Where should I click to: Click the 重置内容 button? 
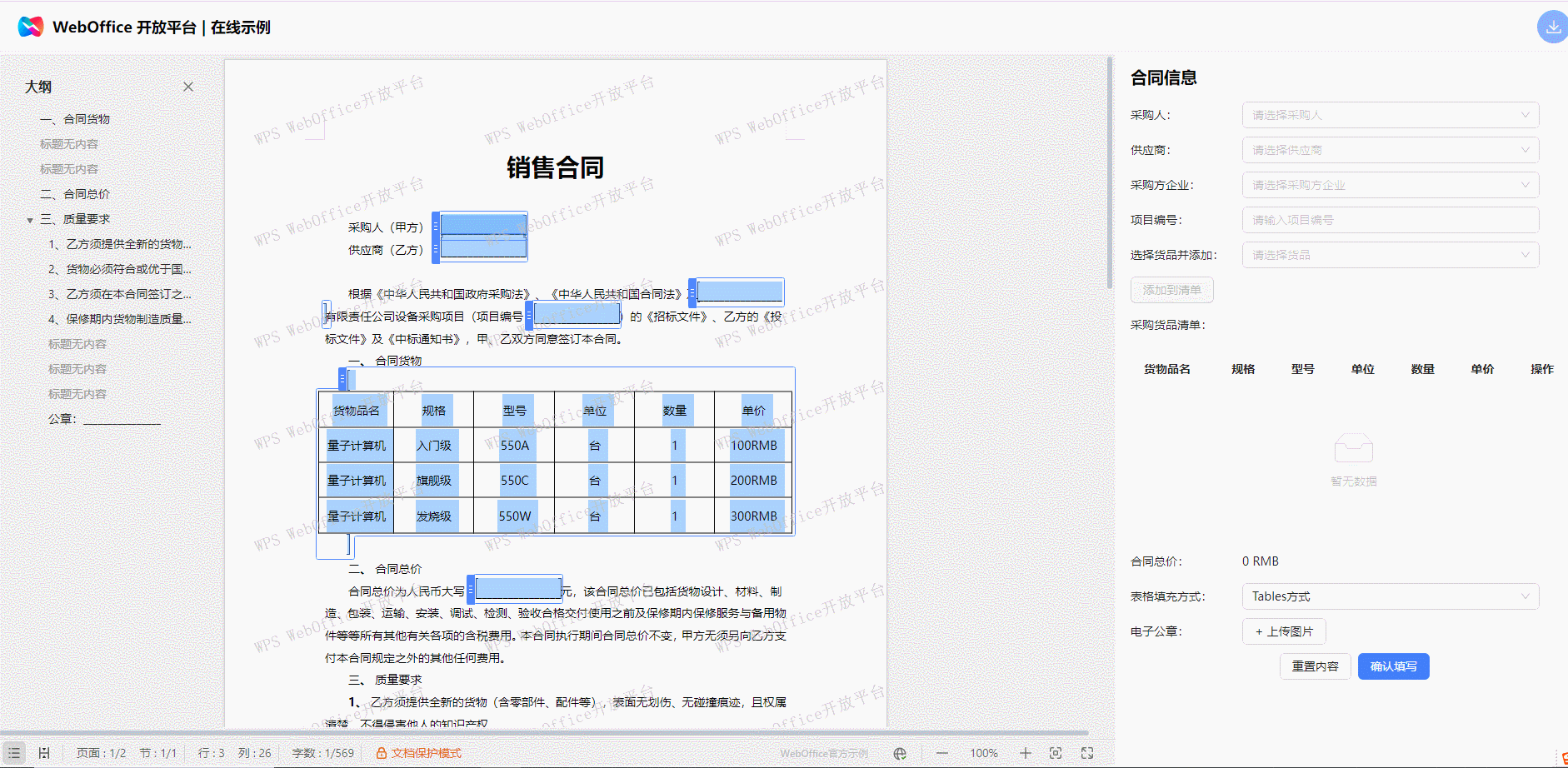(x=1315, y=666)
